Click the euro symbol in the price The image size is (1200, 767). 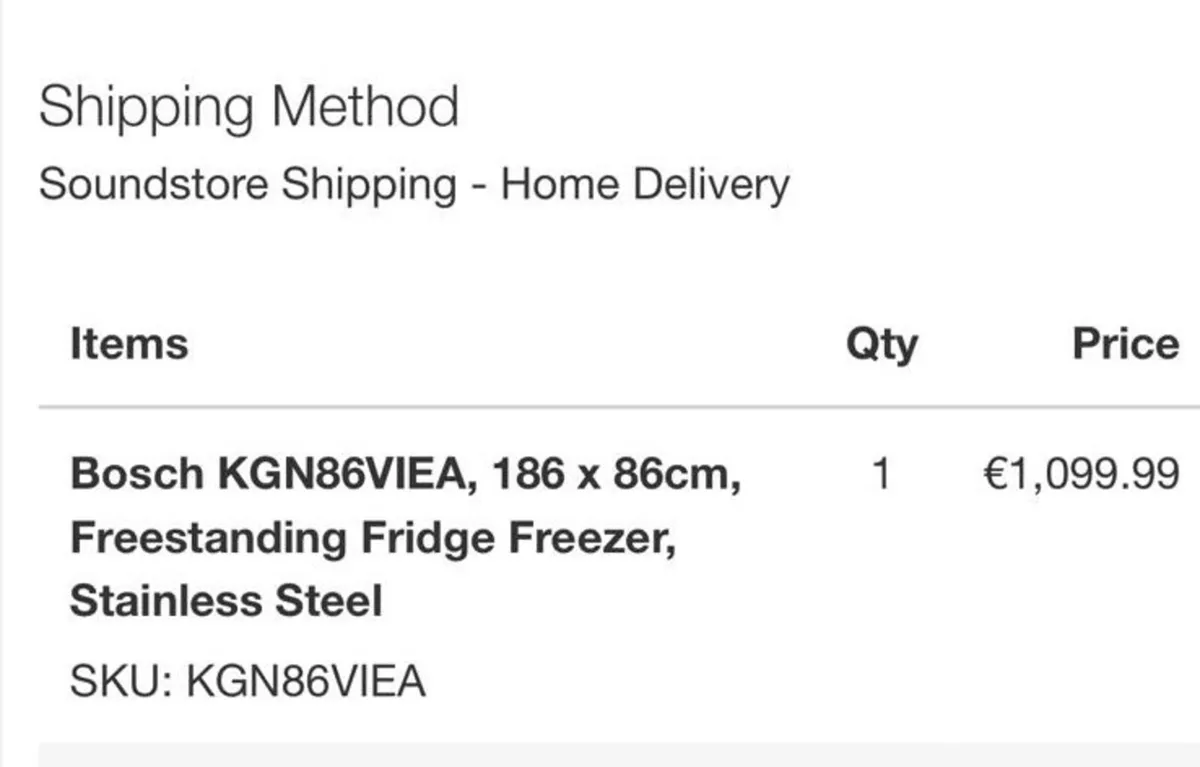995,475
